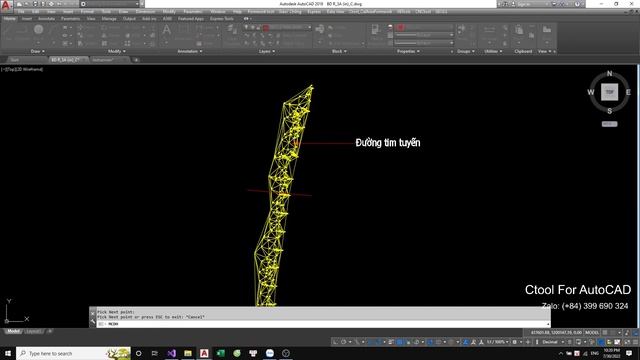Open File Explorer from the taskbar
Image resolution: width=640 pixels, height=360 pixels.
pos(188,353)
